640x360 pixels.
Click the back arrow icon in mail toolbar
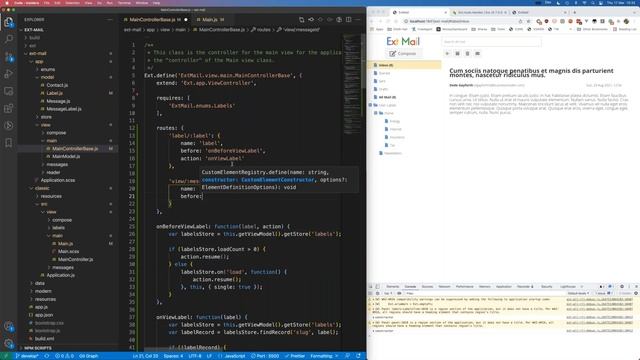[447, 53]
